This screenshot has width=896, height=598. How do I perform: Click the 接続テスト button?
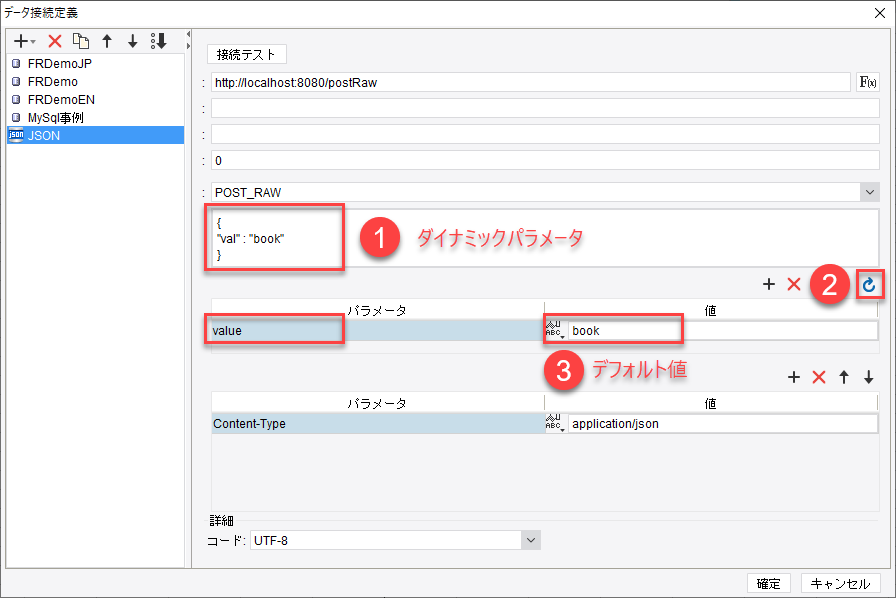pyautogui.click(x=246, y=54)
